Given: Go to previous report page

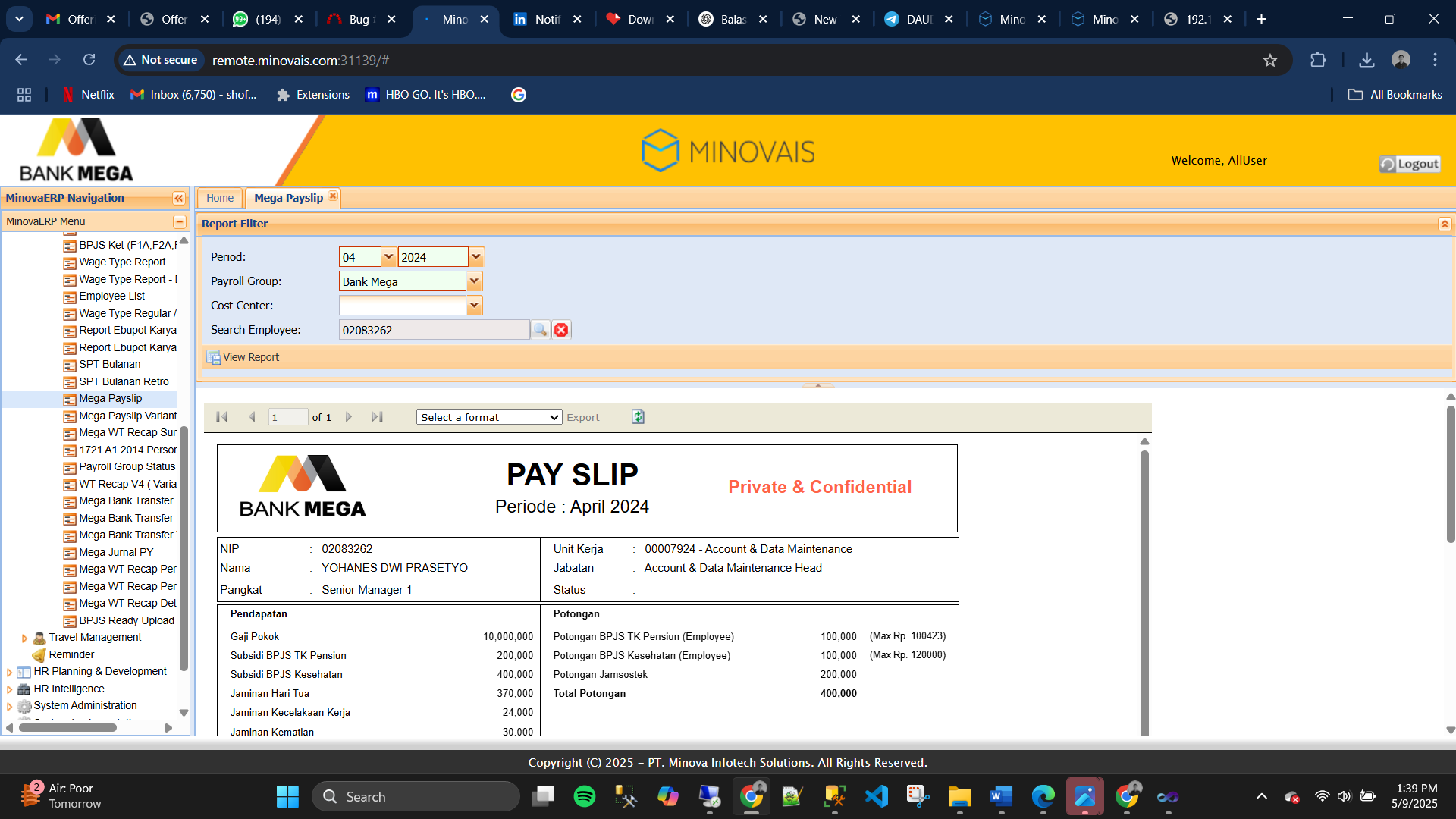Looking at the screenshot, I should click(x=252, y=417).
